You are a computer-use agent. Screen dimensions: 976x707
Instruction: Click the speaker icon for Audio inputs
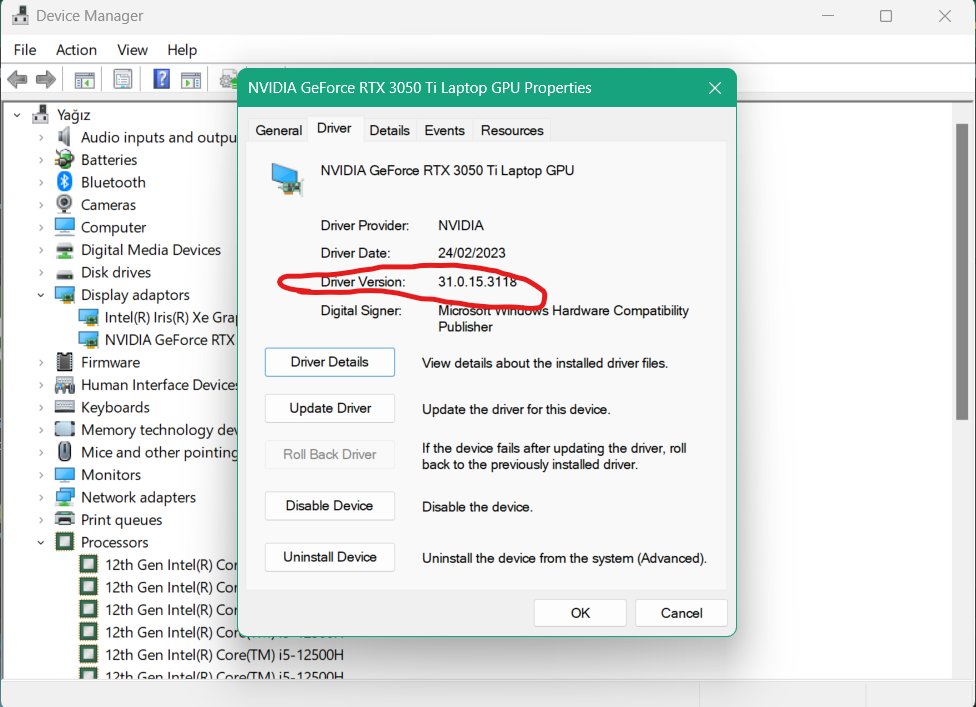(x=64, y=137)
